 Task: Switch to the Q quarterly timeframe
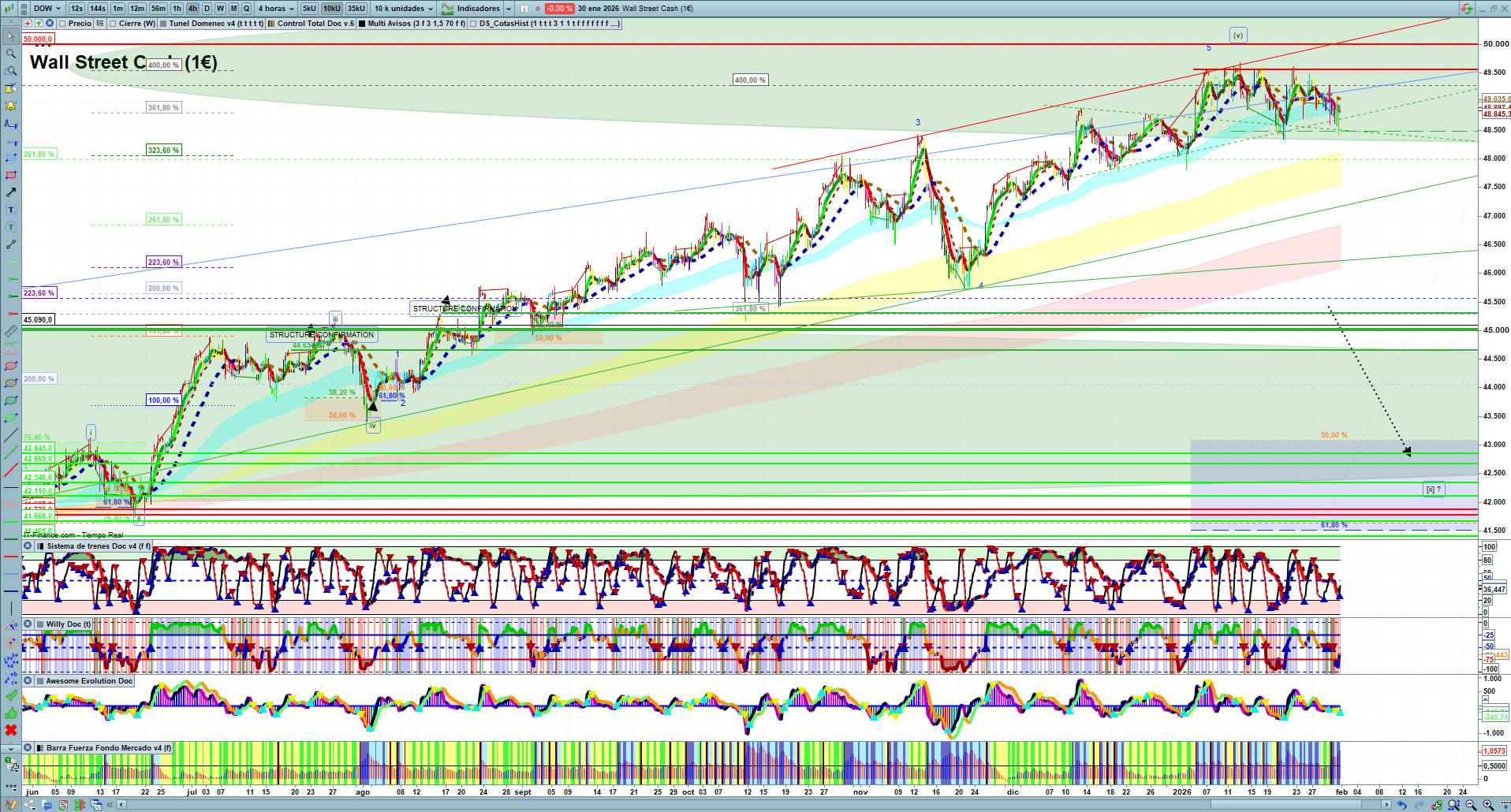[x=247, y=9]
